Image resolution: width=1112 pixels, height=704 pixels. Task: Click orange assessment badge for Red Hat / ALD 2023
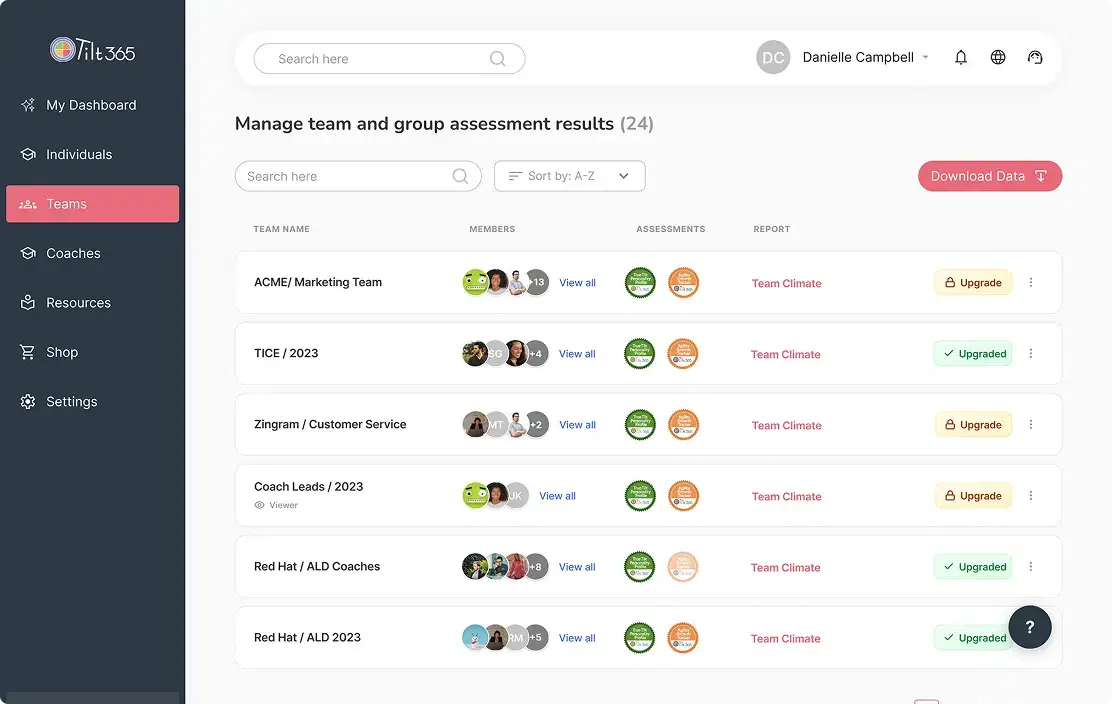[x=684, y=638]
